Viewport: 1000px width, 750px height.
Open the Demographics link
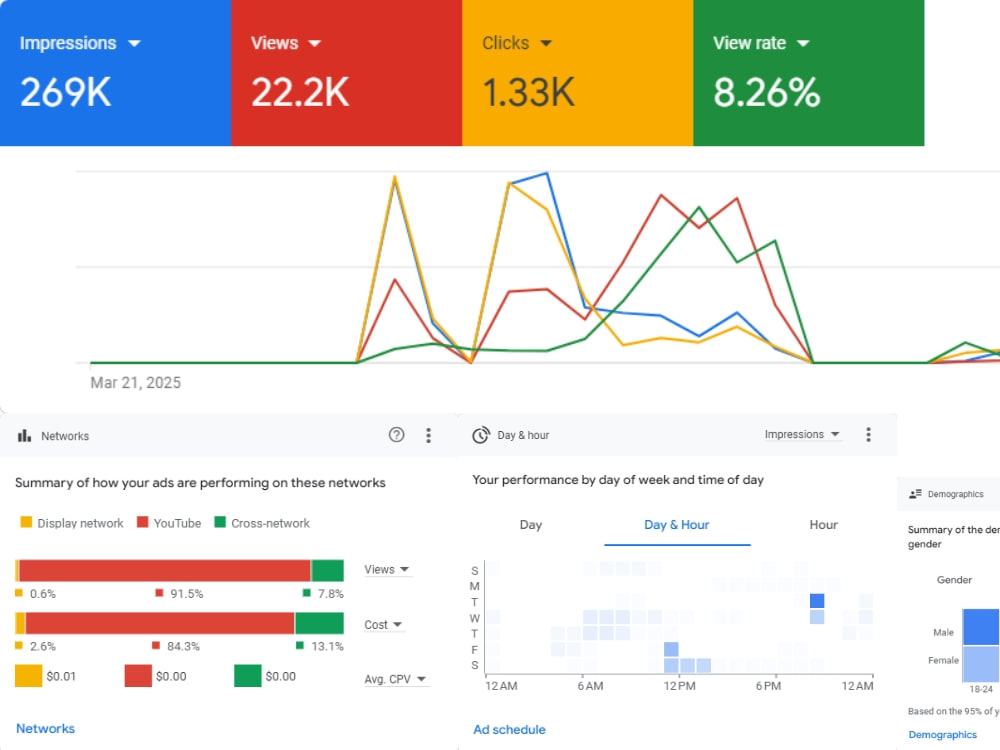click(x=943, y=735)
